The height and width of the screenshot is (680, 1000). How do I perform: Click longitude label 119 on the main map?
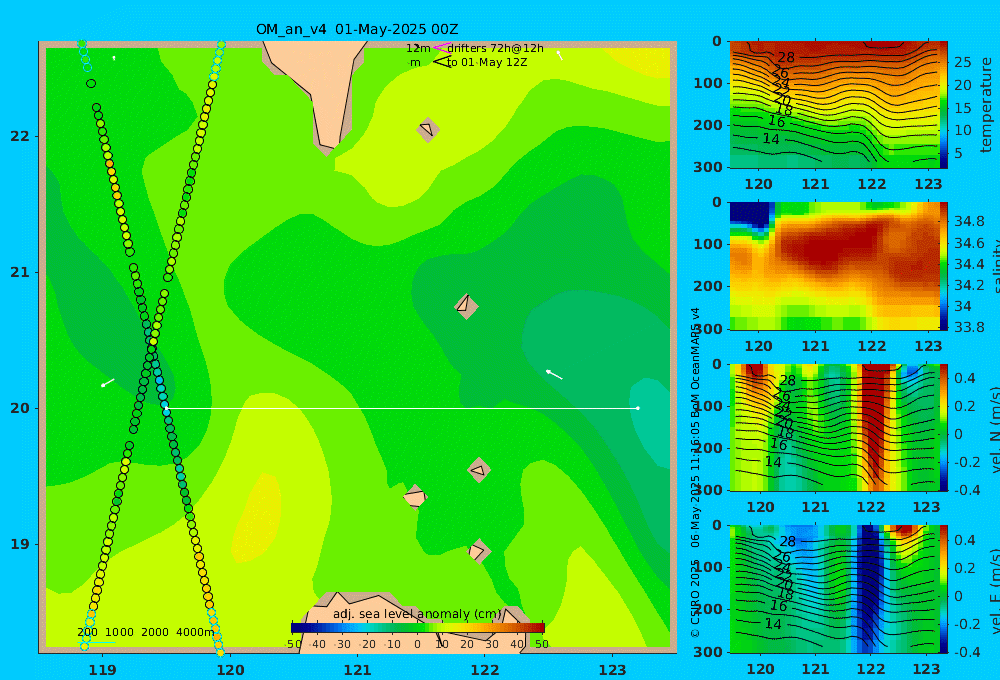(x=103, y=670)
